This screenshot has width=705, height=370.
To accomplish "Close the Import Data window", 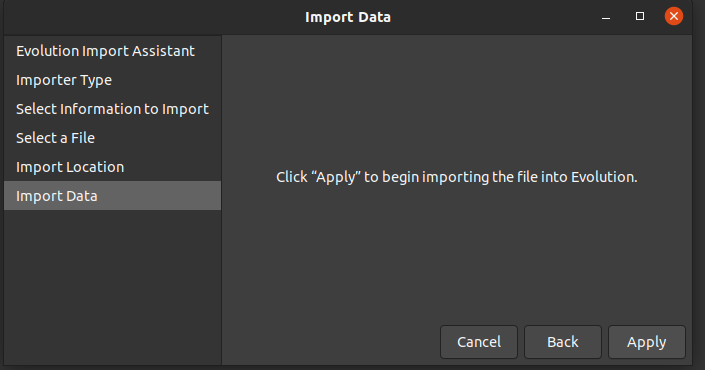I will pos(674,16).
